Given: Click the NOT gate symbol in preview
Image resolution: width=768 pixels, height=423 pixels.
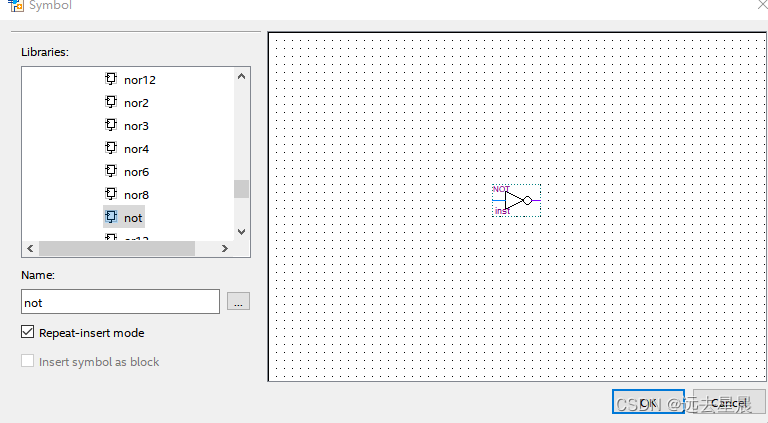Looking at the screenshot, I should point(517,200).
